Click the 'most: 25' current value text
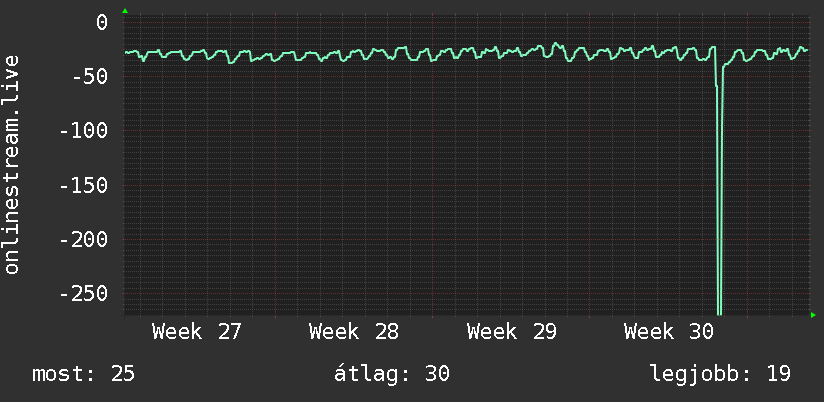 (84, 374)
